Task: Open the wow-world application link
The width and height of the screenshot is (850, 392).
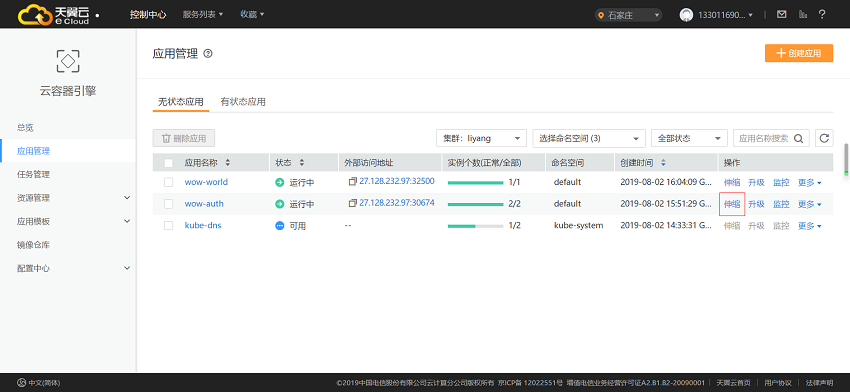Action: [206, 182]
